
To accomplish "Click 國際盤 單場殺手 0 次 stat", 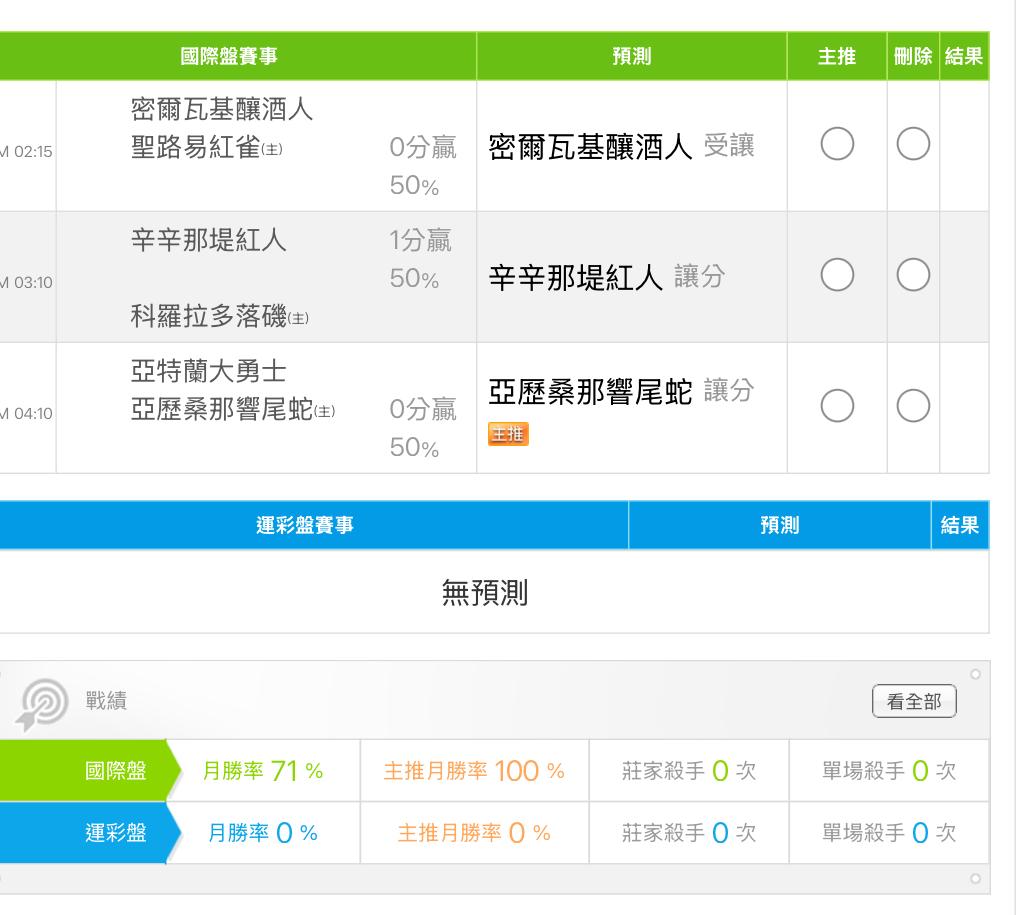I will click(889, 771).
